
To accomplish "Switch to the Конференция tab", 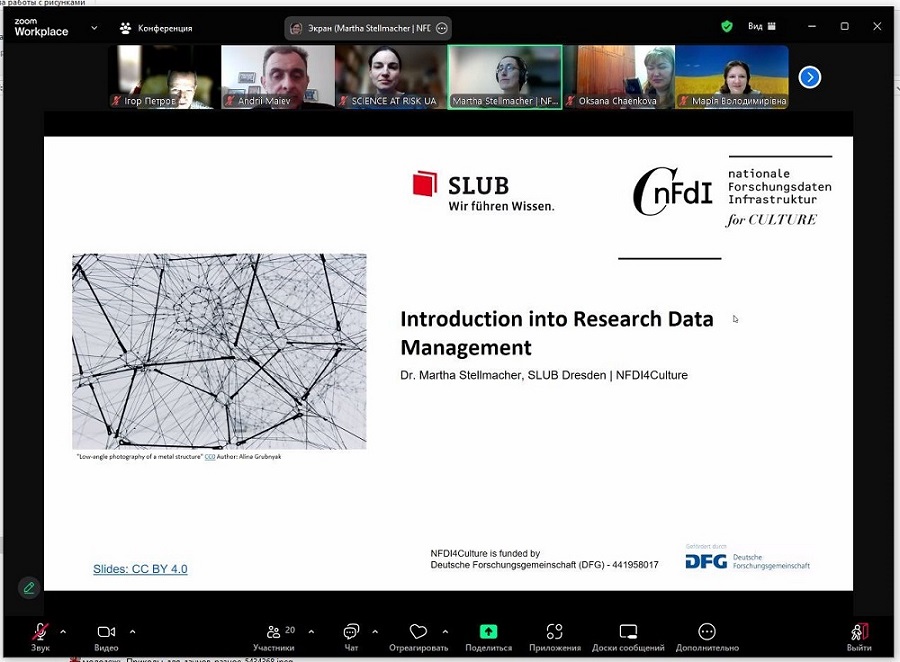I will (x=155, y=28).
